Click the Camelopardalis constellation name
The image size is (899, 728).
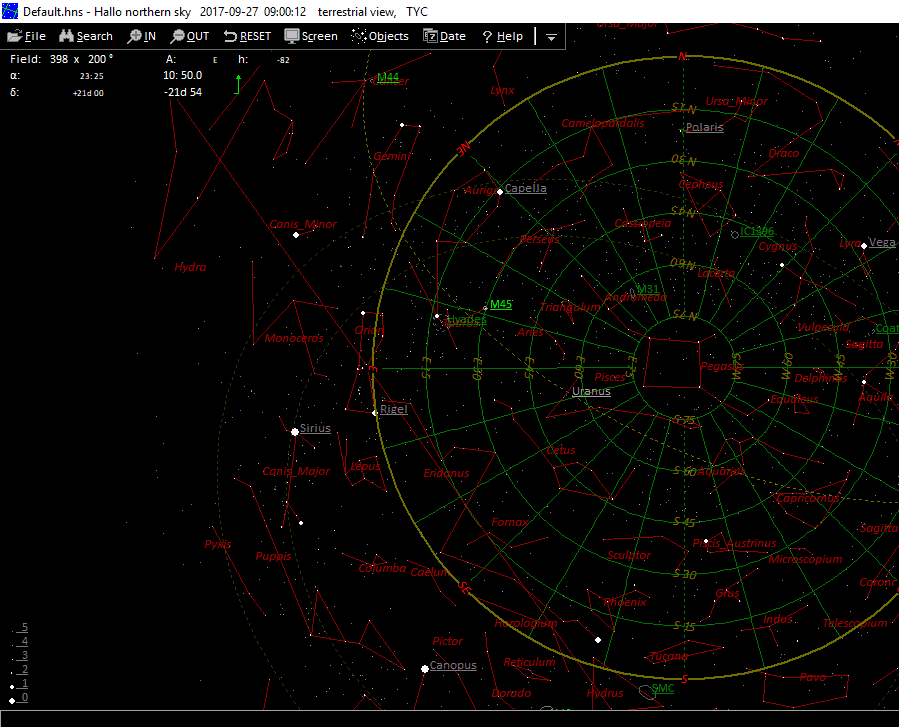click(x=603, y=123)
